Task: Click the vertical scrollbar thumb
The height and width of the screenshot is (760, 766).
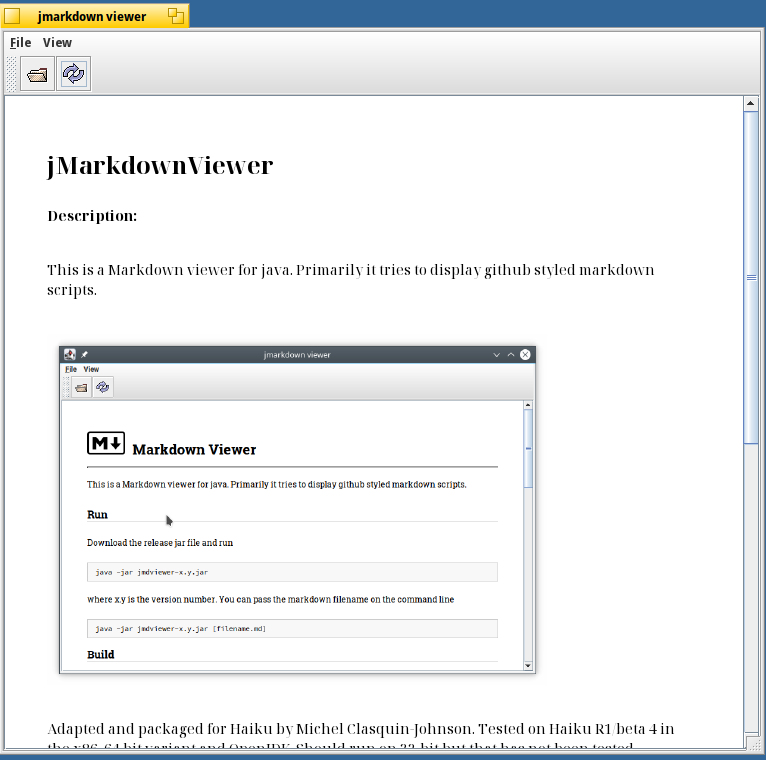Action: click(751, 277)
